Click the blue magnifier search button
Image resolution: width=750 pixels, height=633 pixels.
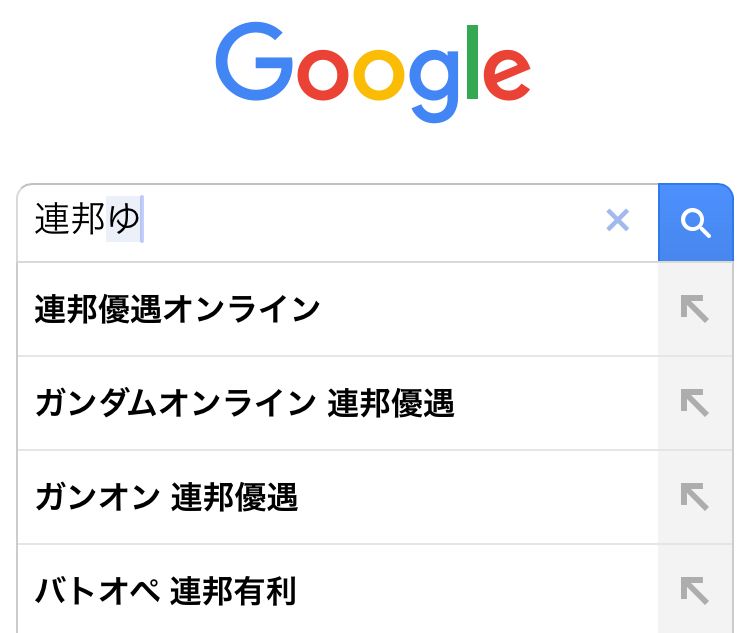695,222
